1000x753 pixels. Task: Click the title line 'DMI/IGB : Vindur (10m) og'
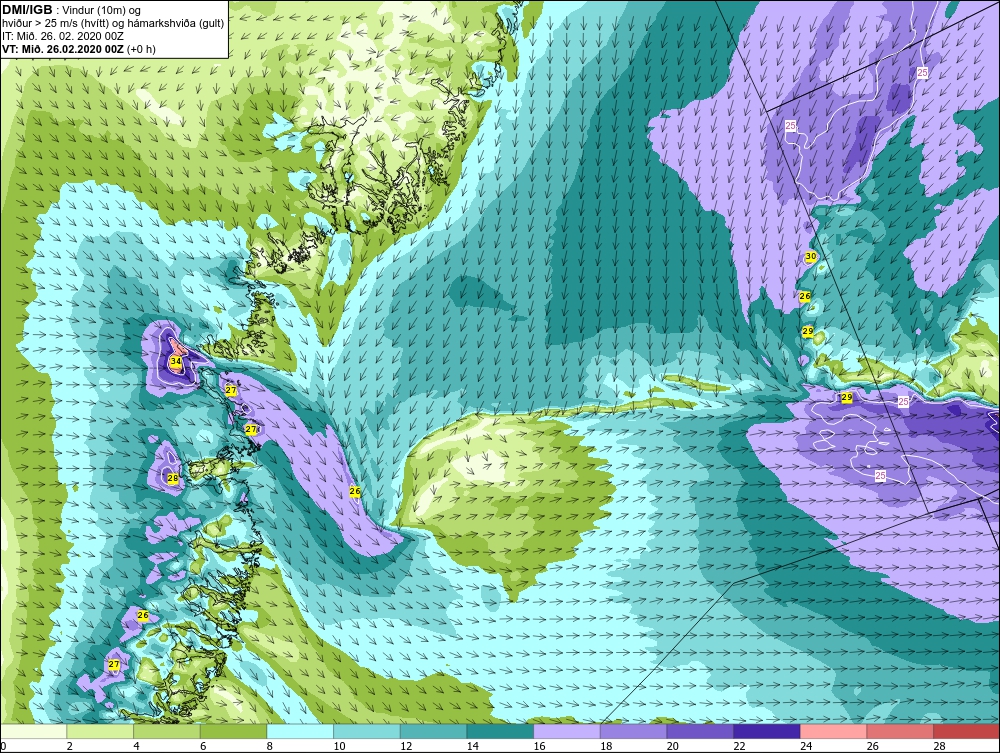[71, 10]
